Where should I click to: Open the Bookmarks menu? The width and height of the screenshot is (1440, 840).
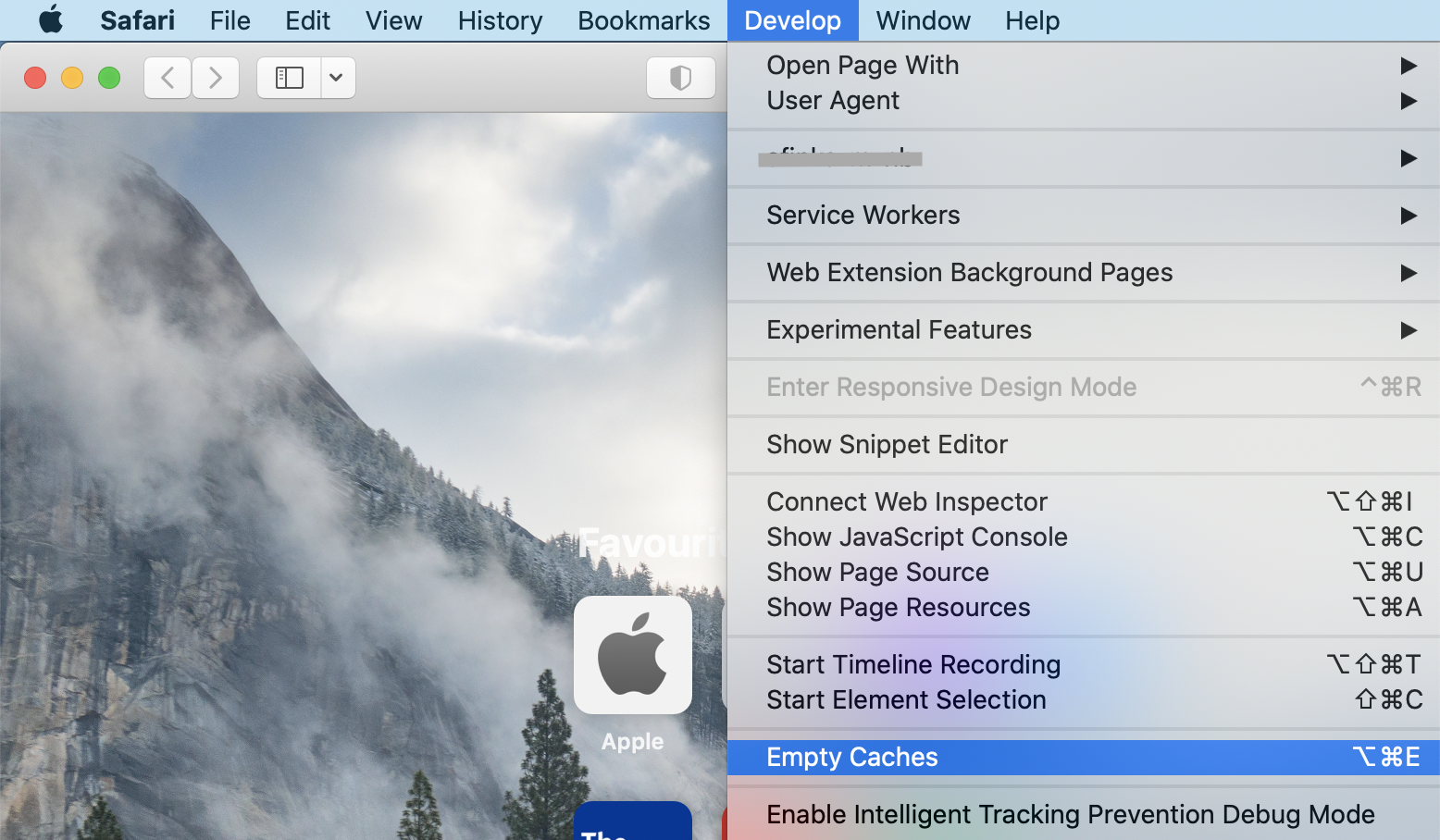pos(643,20)
